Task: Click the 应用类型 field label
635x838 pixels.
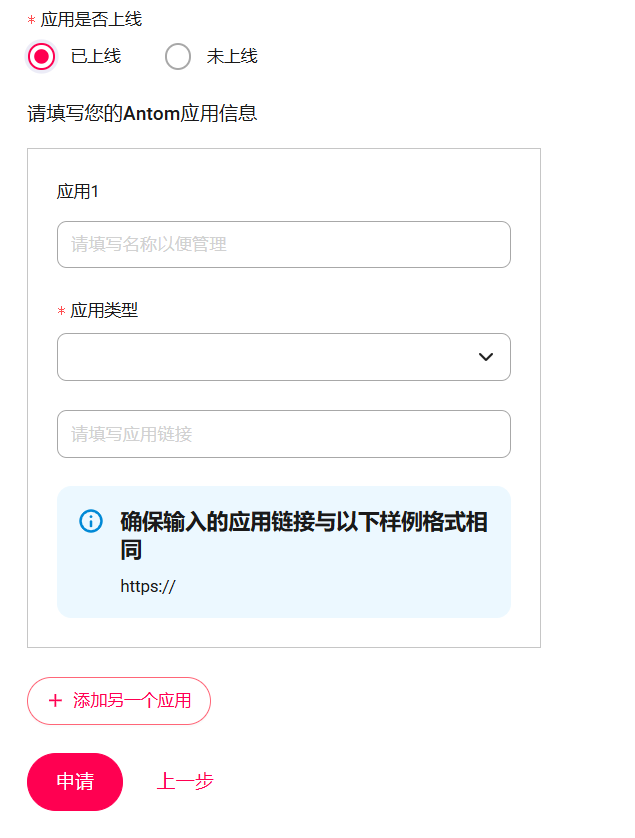Action: 104,310
